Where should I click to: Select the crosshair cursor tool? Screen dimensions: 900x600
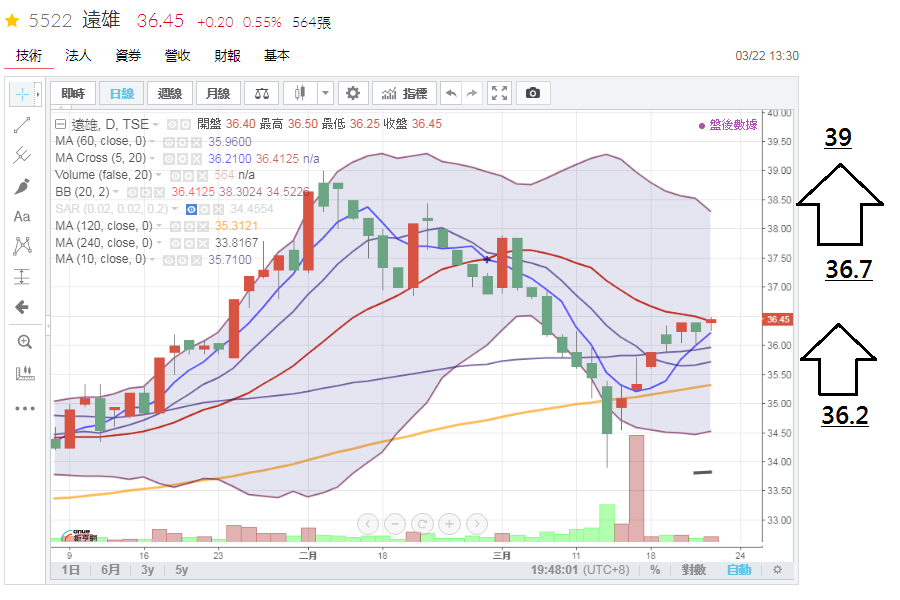tap(22, 94)
